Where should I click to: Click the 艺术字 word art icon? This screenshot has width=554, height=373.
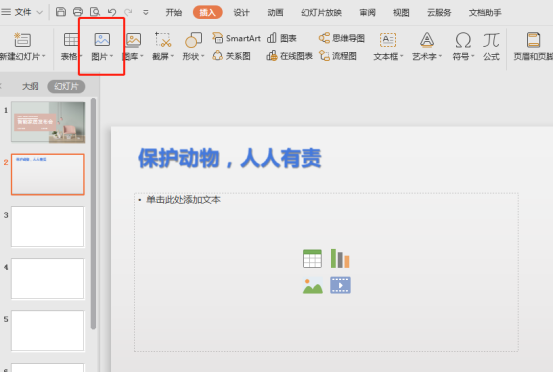tap(427, 40)
